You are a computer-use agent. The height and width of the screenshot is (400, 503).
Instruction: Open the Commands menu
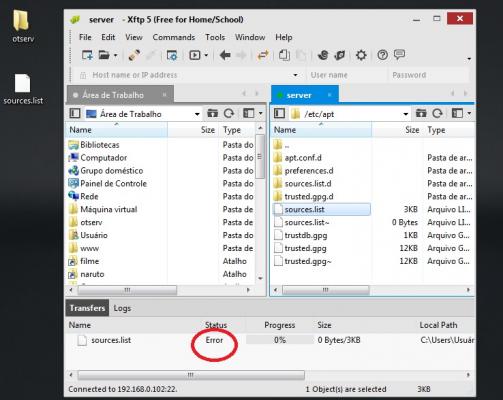[174, 37]
